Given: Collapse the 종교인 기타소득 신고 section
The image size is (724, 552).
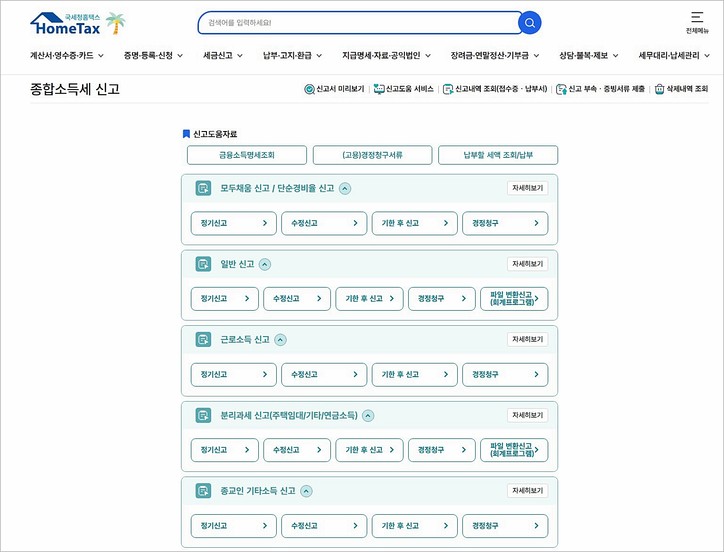Looking at the screenshot, I should pyautogui.click(x=306, y=491).
